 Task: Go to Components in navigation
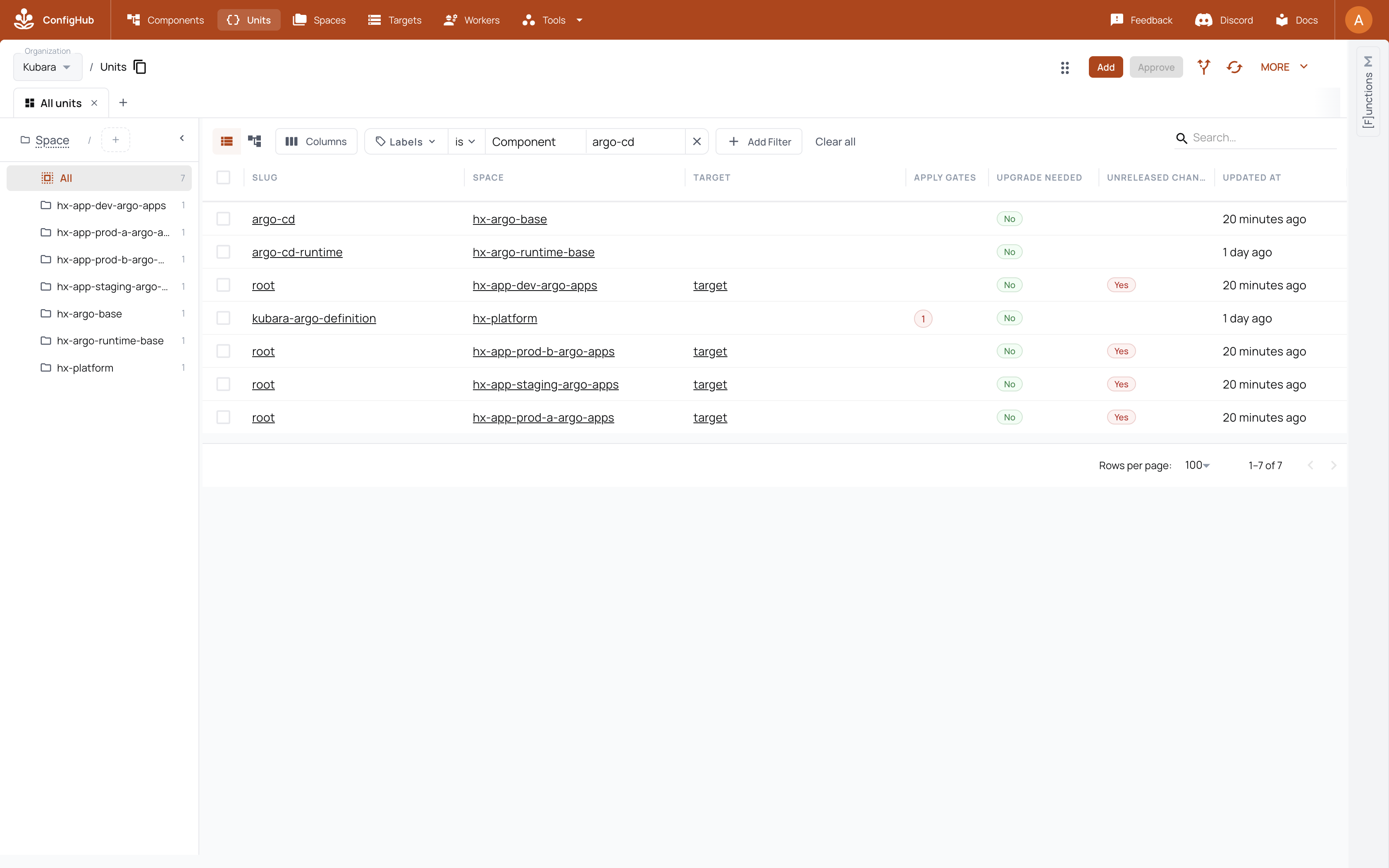(x=165, y=20)
